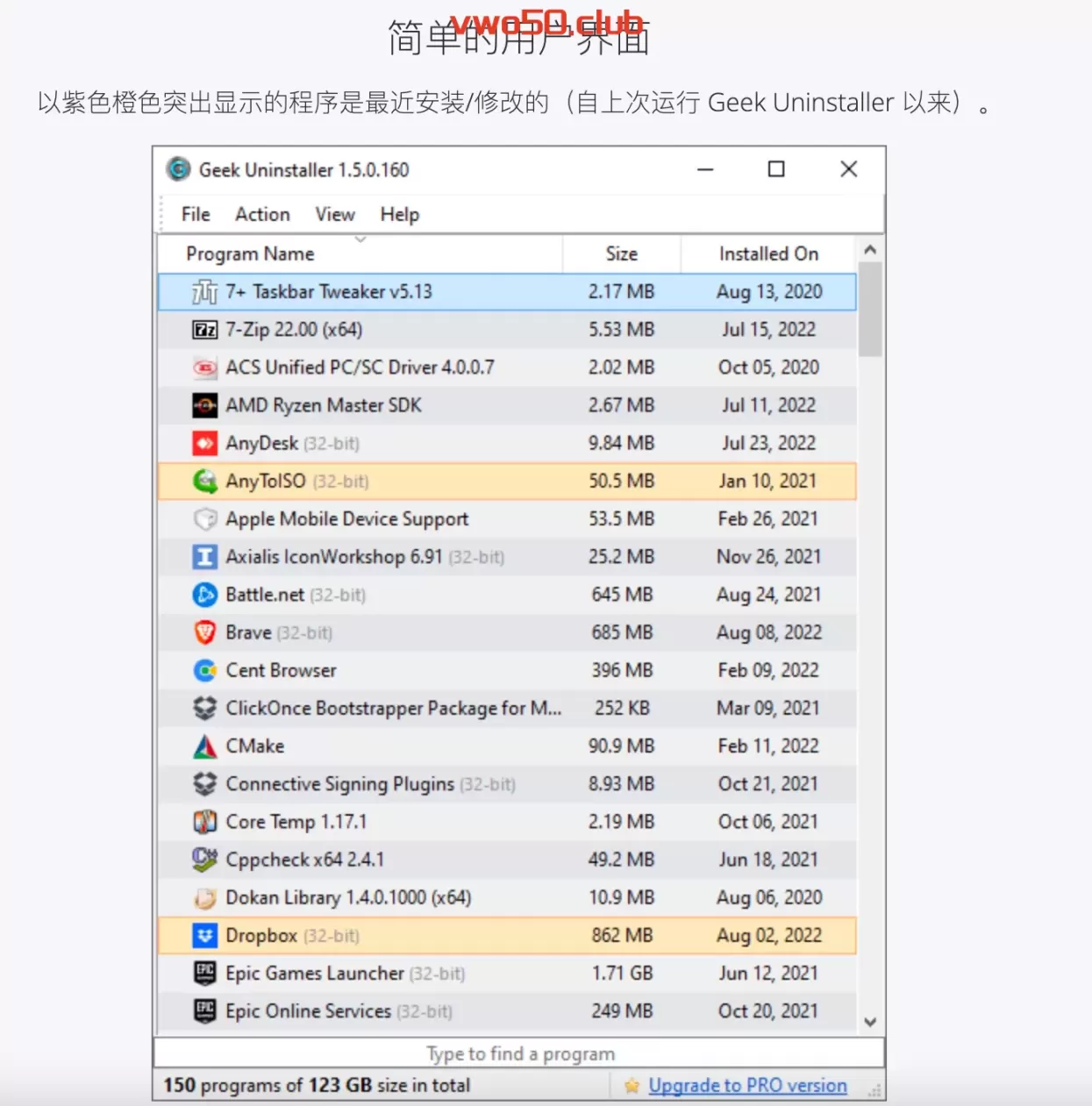The height and width of the screenshot is (1106, 1092).
Task: Select the AnyToISO icon
Action: pyautogui.click(x=204, y=481)
